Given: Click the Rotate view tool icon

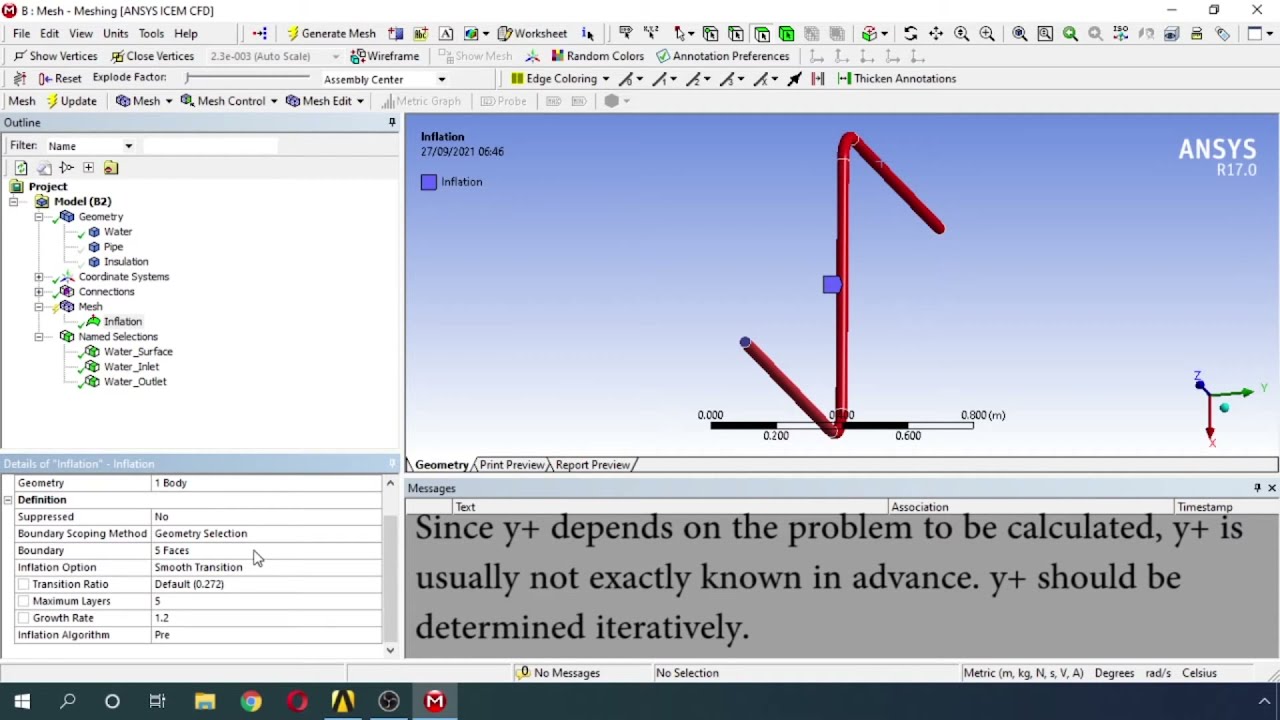Looking at the screenshot, I should point(910,33).
